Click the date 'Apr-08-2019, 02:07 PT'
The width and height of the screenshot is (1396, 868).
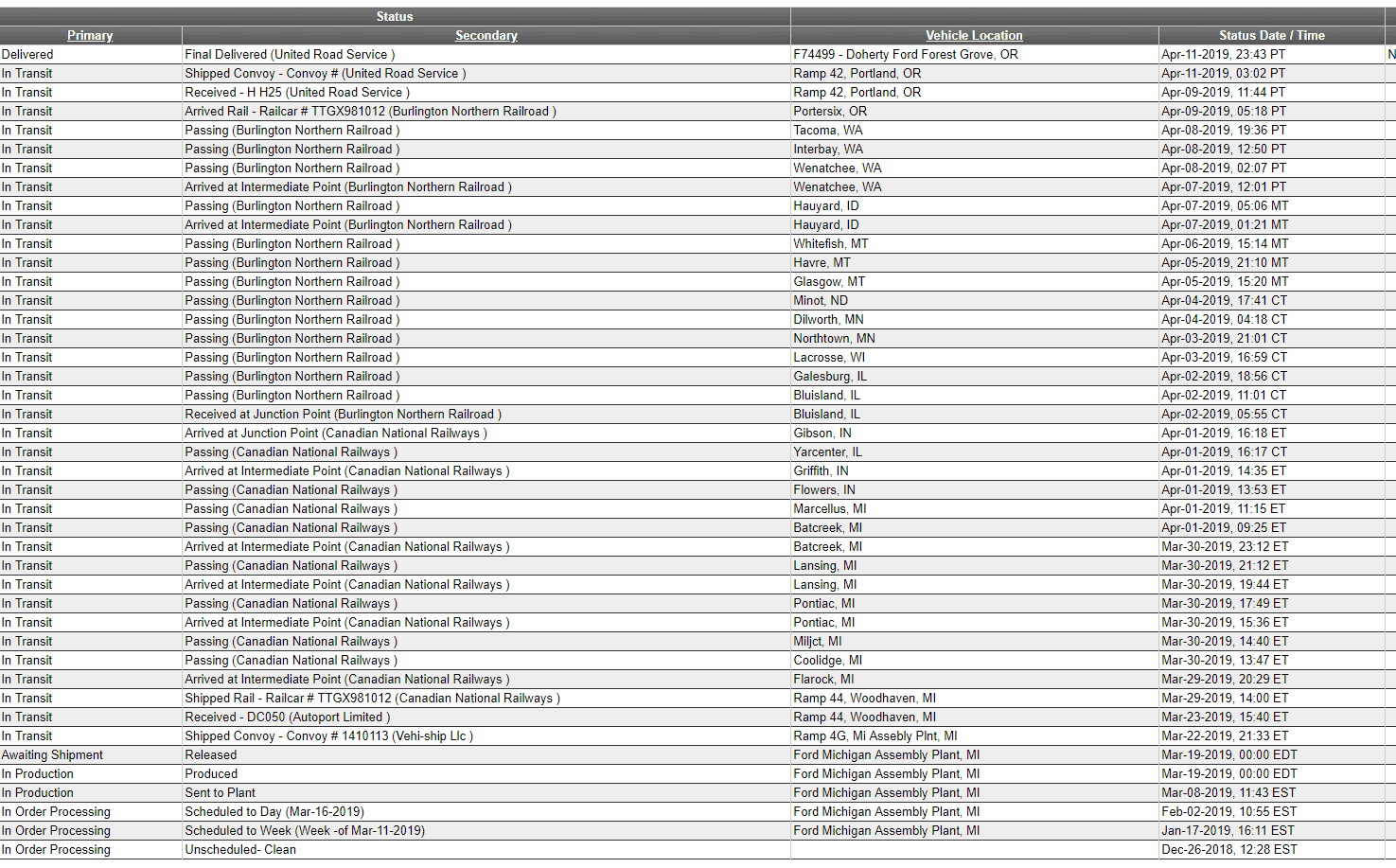[1224, 168]
